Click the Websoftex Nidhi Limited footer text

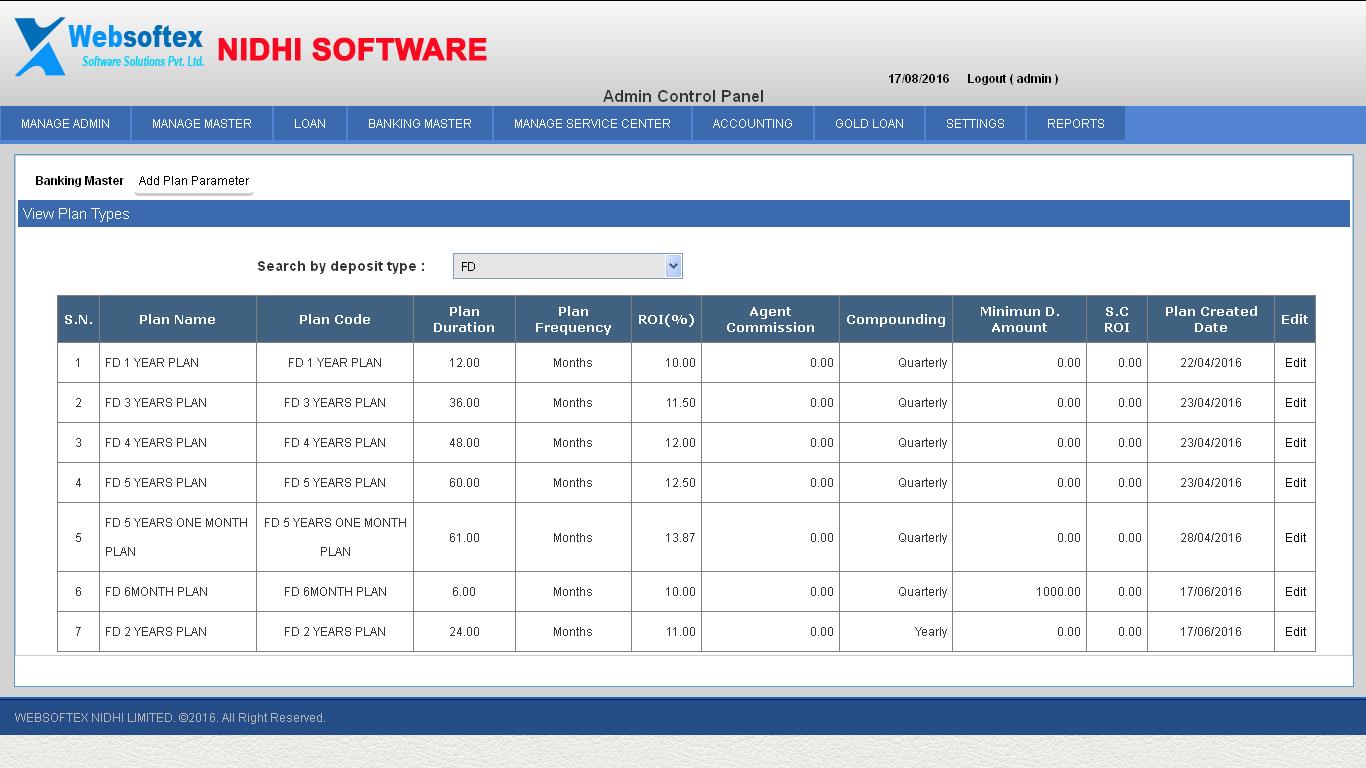[x=170, y=718]
